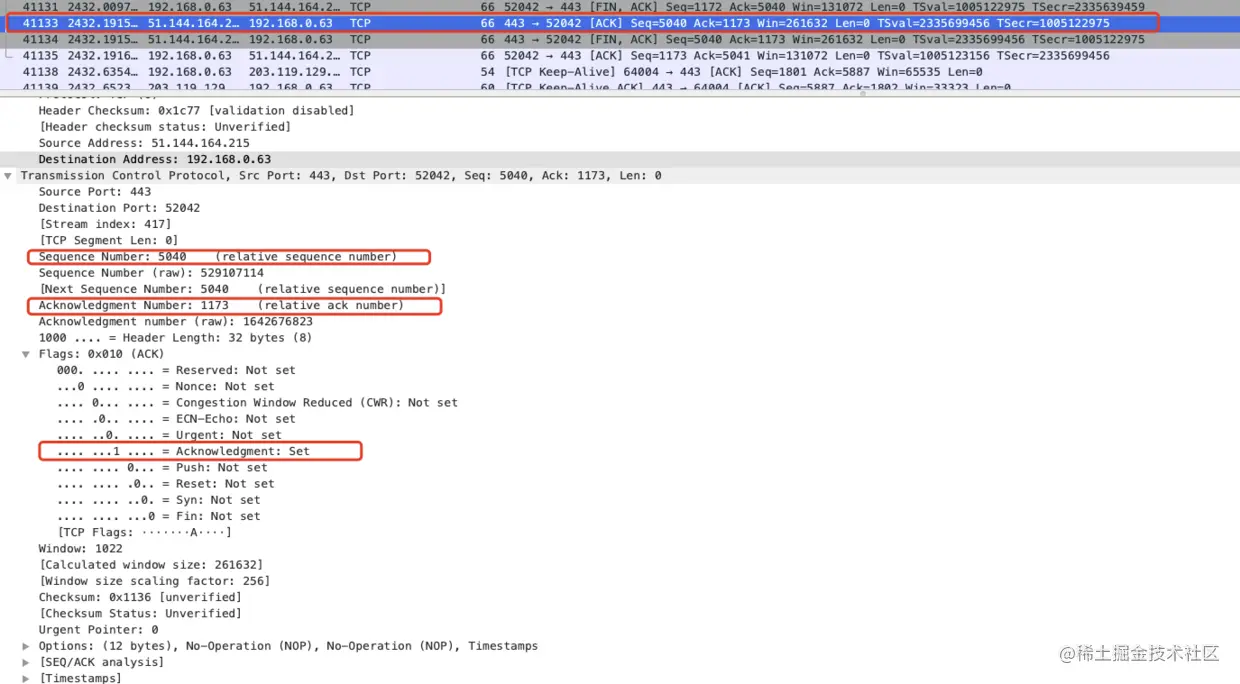Select the Syn: Not set flag
This screenshot has width=1240, height=684.
[x=158, y=500]
